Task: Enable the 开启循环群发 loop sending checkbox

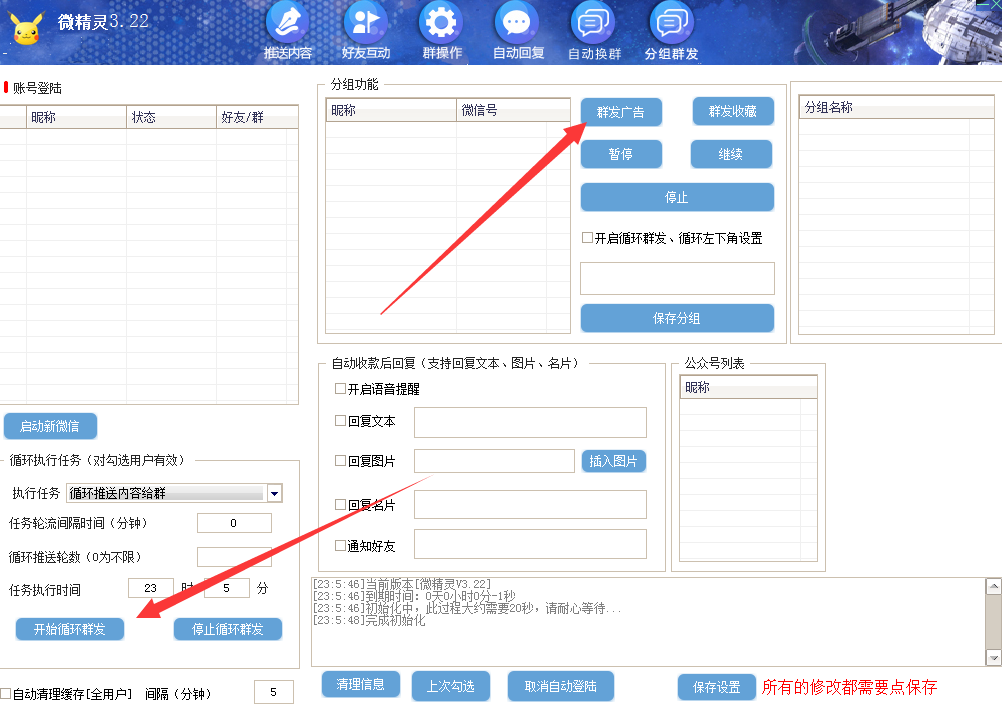Action: click(585, 237)
